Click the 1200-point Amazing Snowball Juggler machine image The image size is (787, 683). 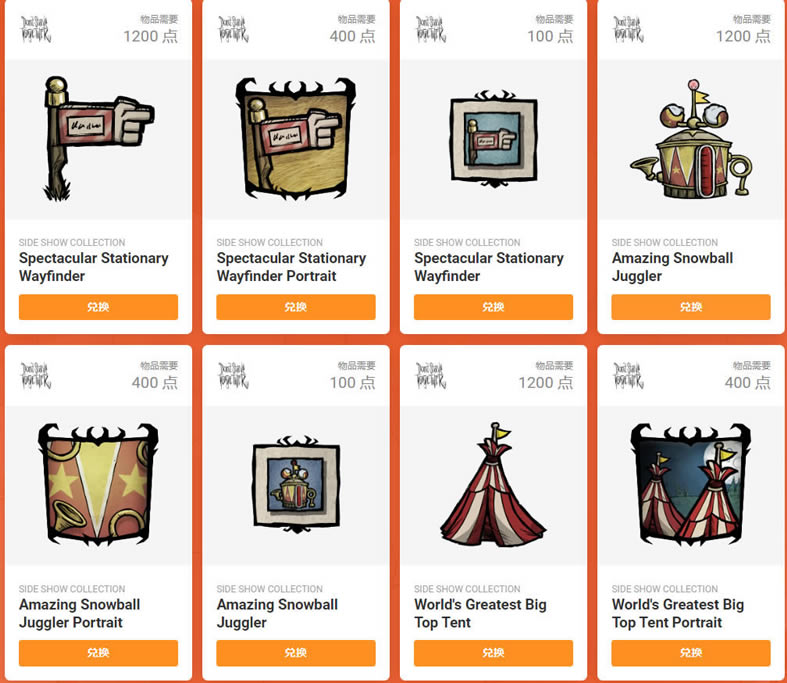click(x=691, y=139)
